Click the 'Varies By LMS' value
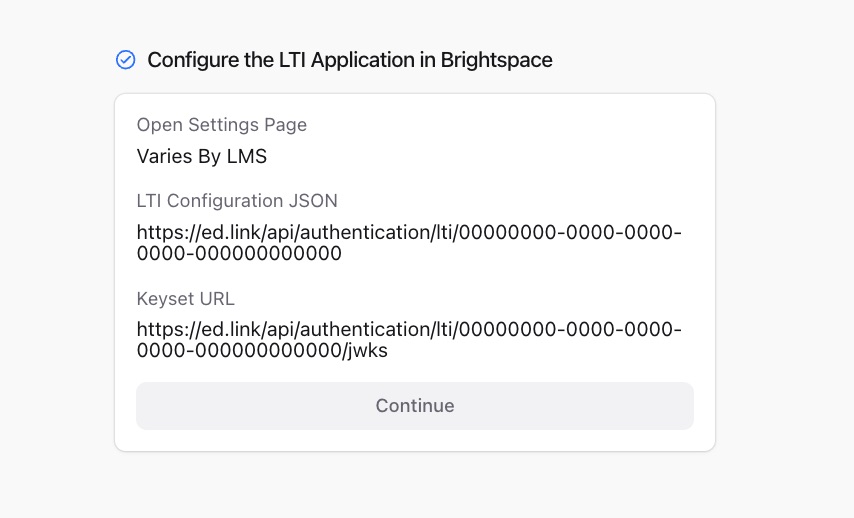 (202, 156)
